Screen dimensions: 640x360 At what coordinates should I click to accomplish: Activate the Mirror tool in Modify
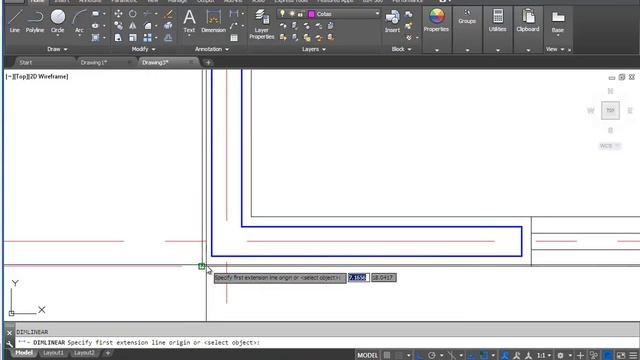click(x=133, y=26)
